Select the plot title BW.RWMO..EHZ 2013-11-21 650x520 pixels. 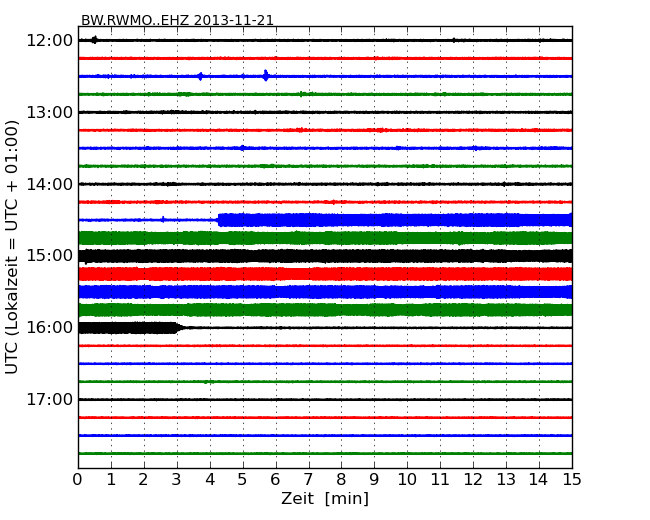[x=177, y=20]
